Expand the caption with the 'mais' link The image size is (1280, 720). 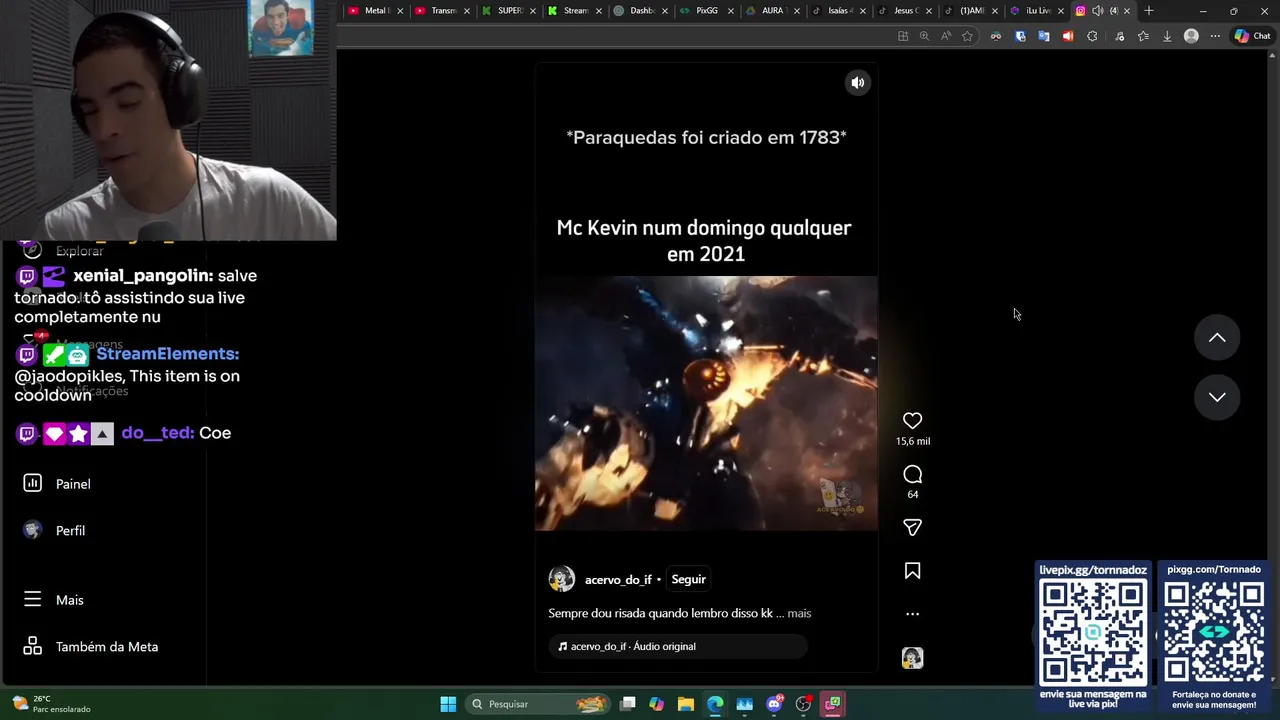[x=799, y=613]
